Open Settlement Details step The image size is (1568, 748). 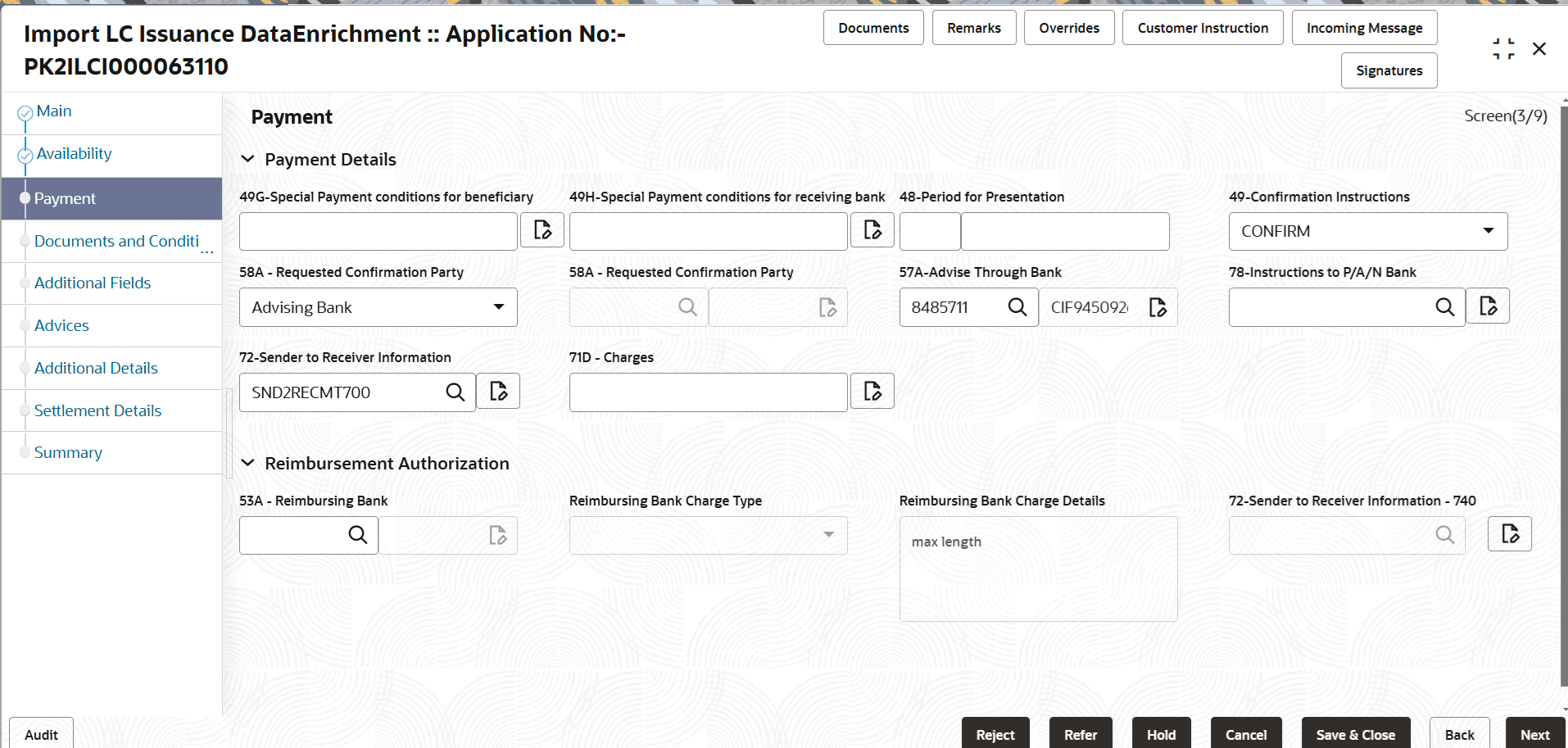click(x=97, y=410)
